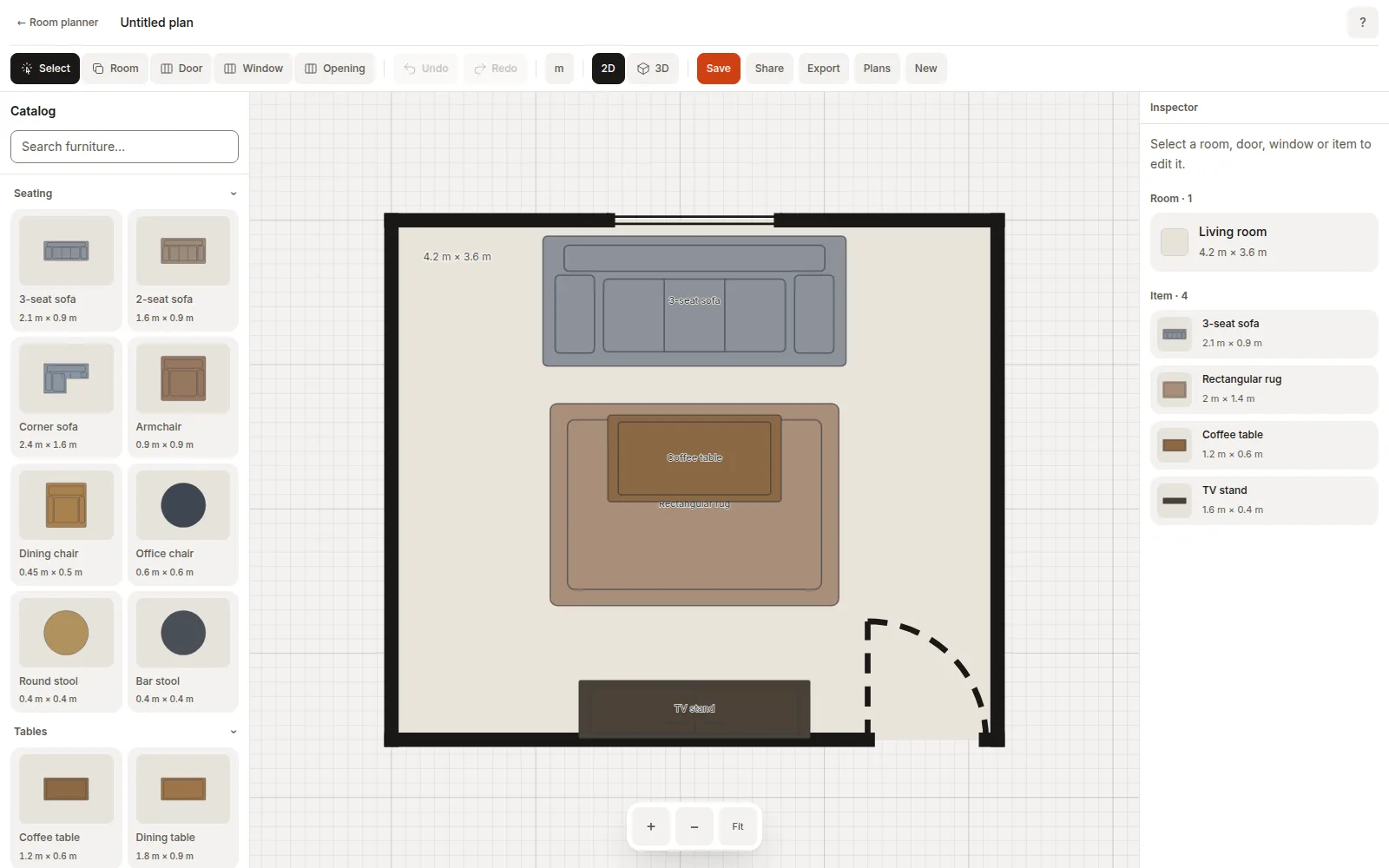Switch to 2D view mode

[x=608, y=69]
